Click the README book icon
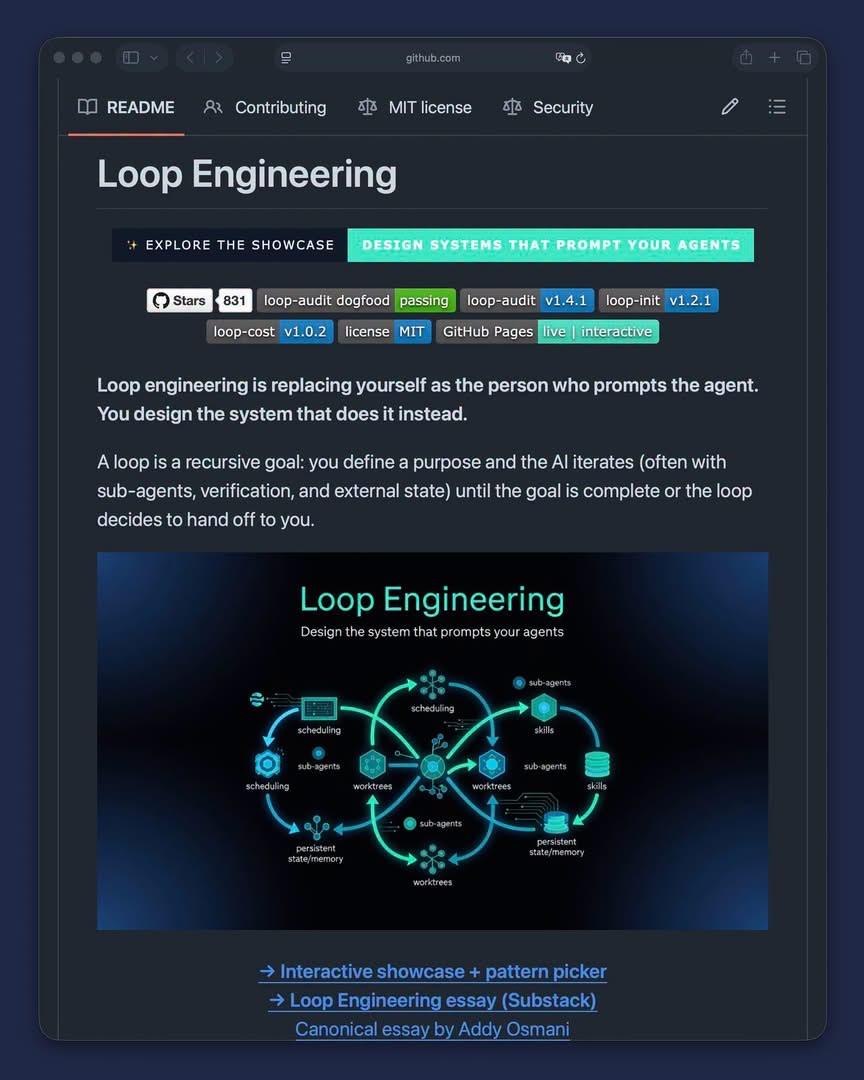The image size is (864, 1080). tap(88, 107)
